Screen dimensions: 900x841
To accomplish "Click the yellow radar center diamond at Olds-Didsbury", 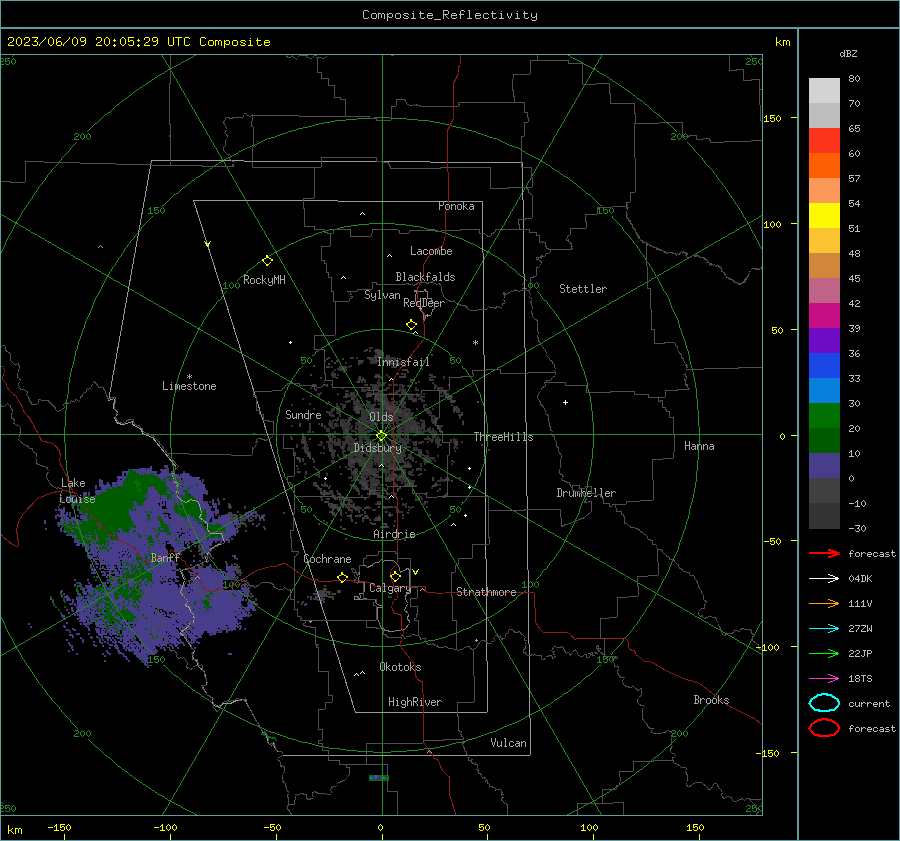I will click(381, 436).
